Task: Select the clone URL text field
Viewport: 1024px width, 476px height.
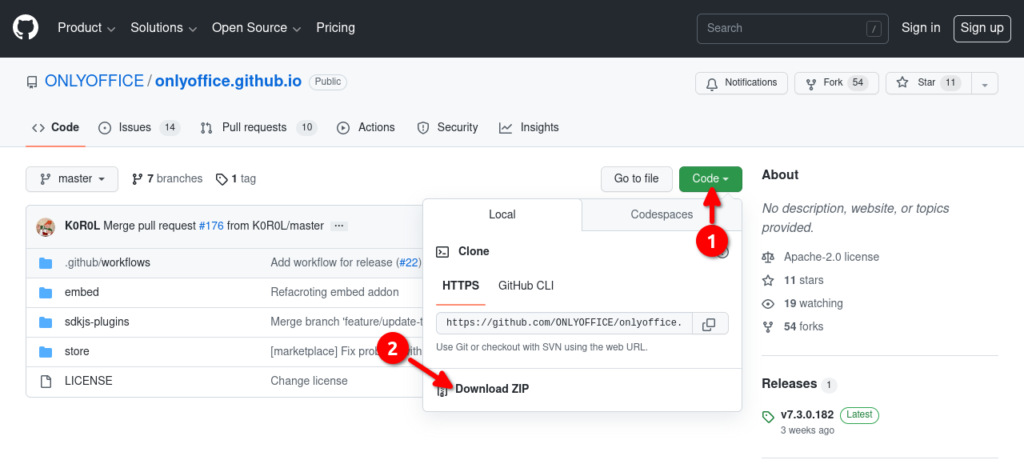Action: coord(564,323)
